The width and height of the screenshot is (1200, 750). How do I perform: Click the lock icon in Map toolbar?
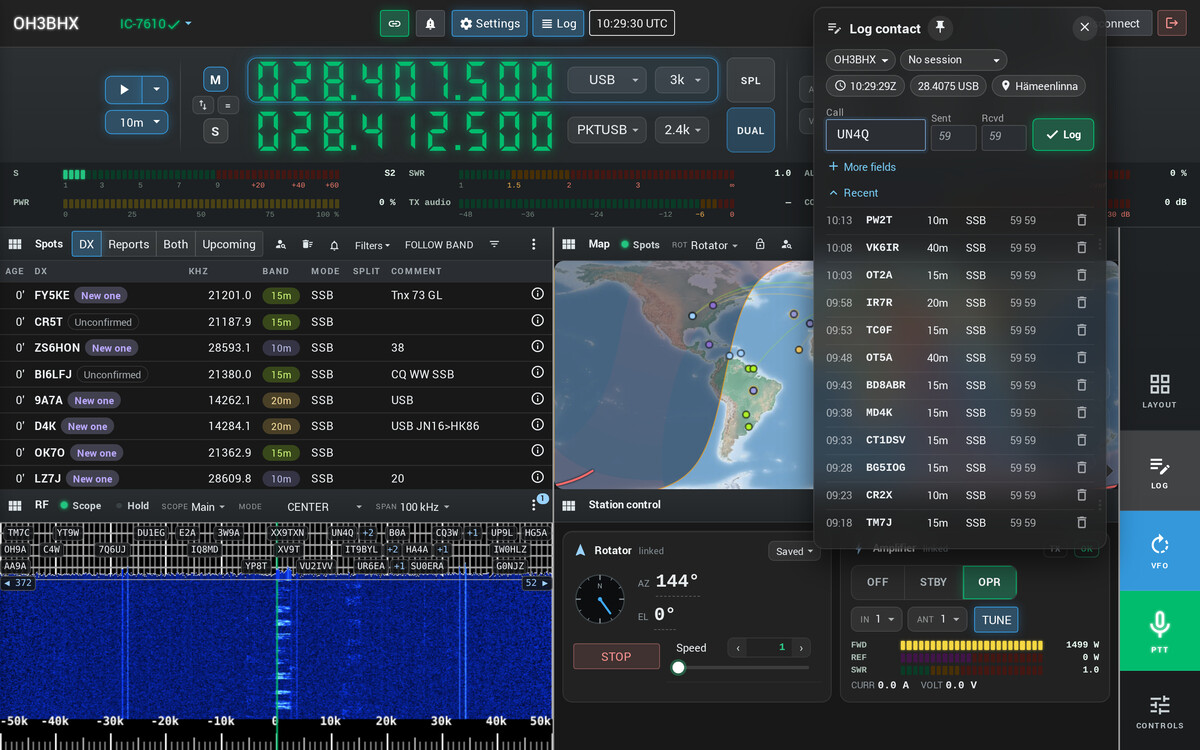760,244
